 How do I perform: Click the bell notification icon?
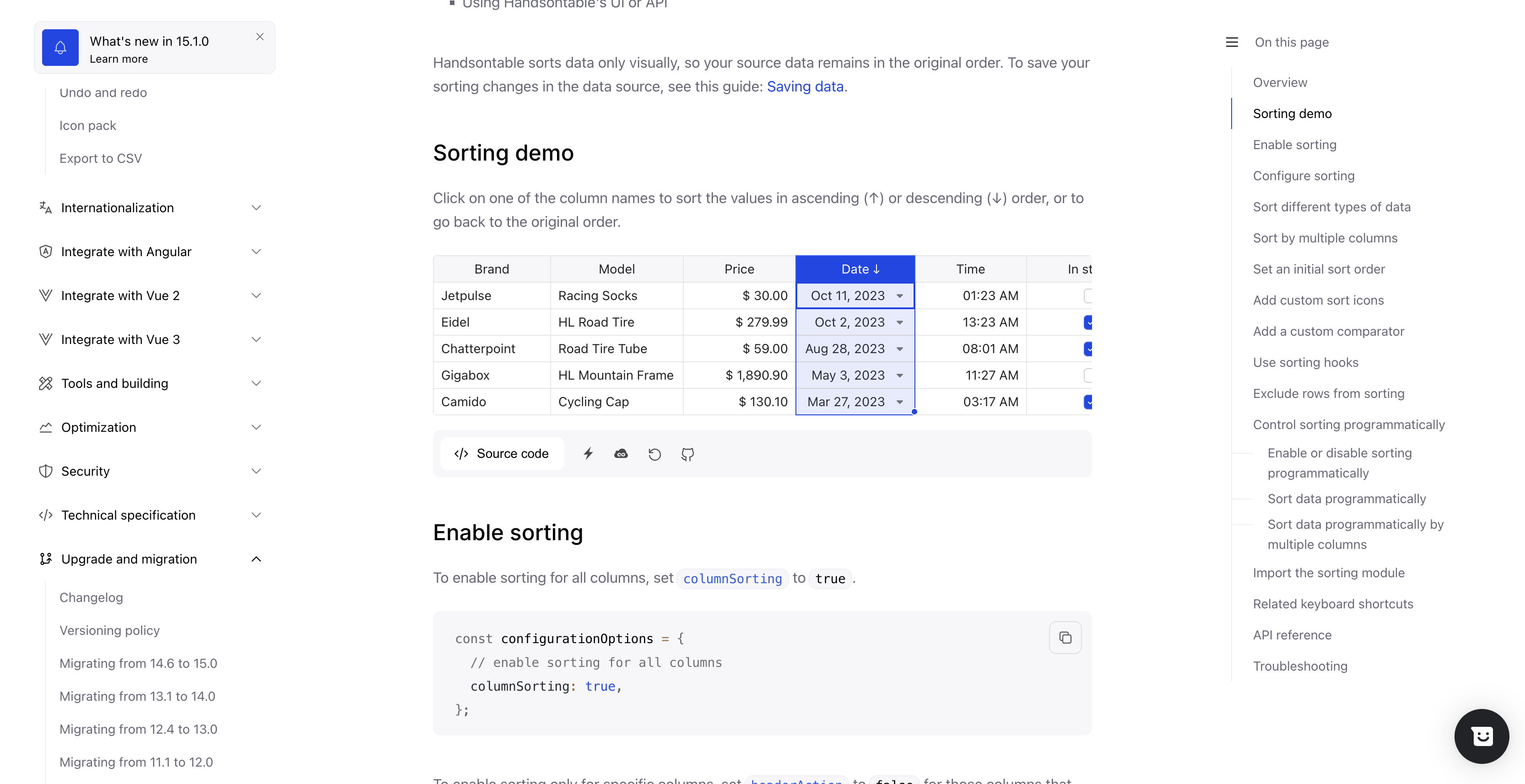[x=60, y=48]
